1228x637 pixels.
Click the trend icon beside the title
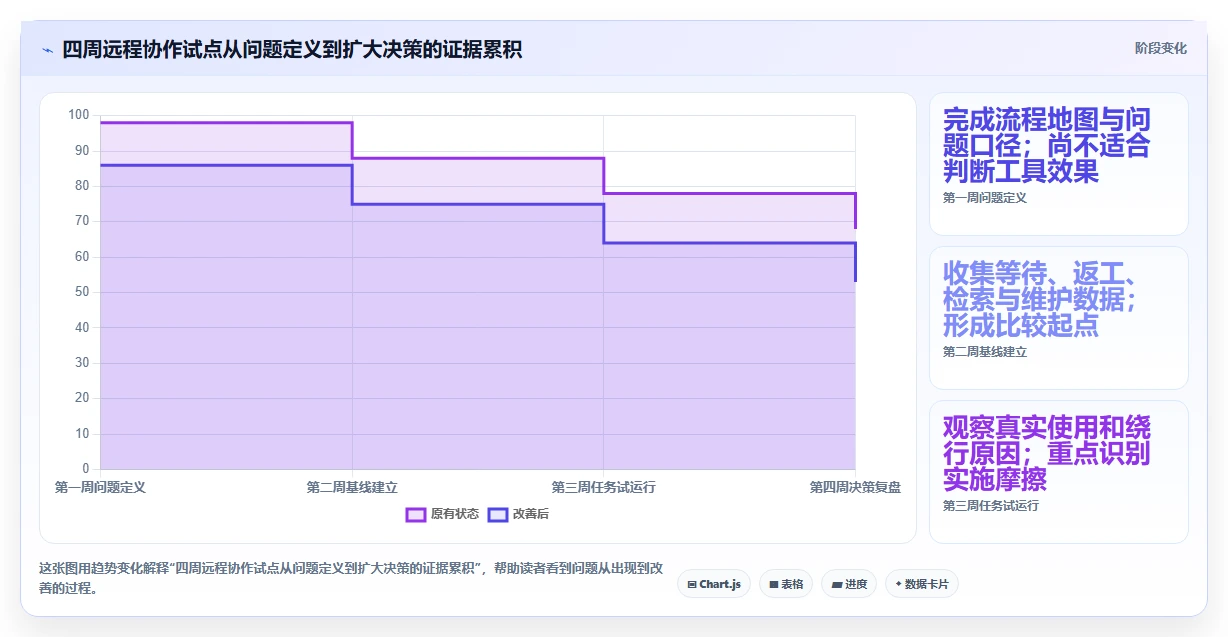click(x=47, y=49)
